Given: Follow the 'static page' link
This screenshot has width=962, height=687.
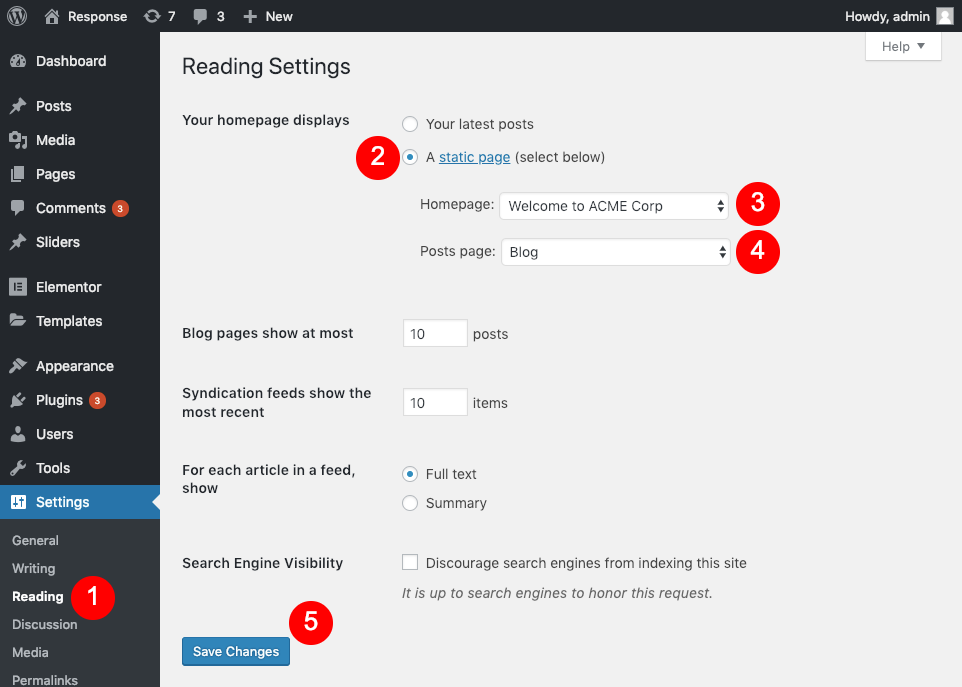Looking at the screenshot, I should 474,157.
